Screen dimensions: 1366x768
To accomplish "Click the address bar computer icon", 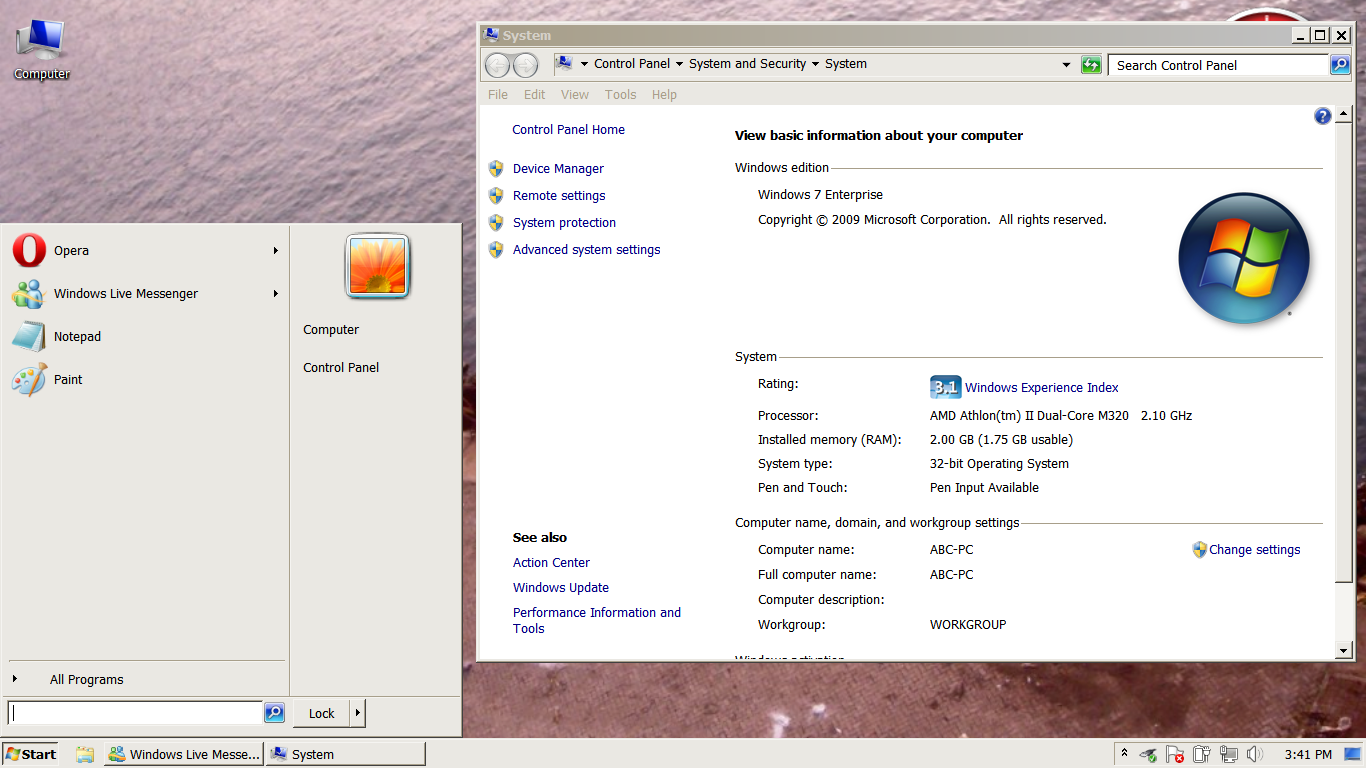I will coord(564,64).
